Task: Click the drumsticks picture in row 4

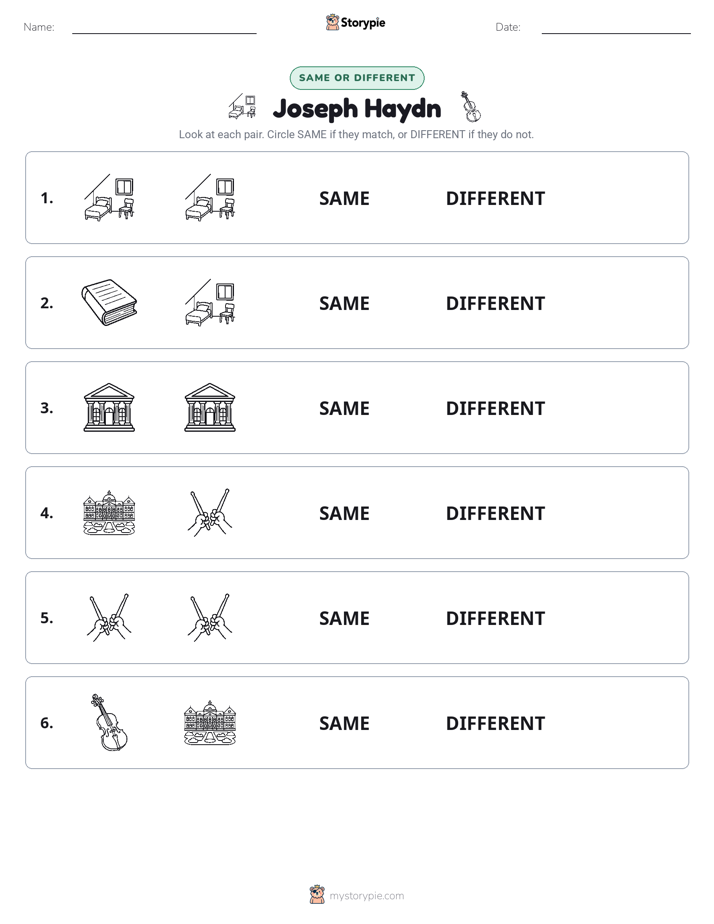Action: [x=210, y=513]
